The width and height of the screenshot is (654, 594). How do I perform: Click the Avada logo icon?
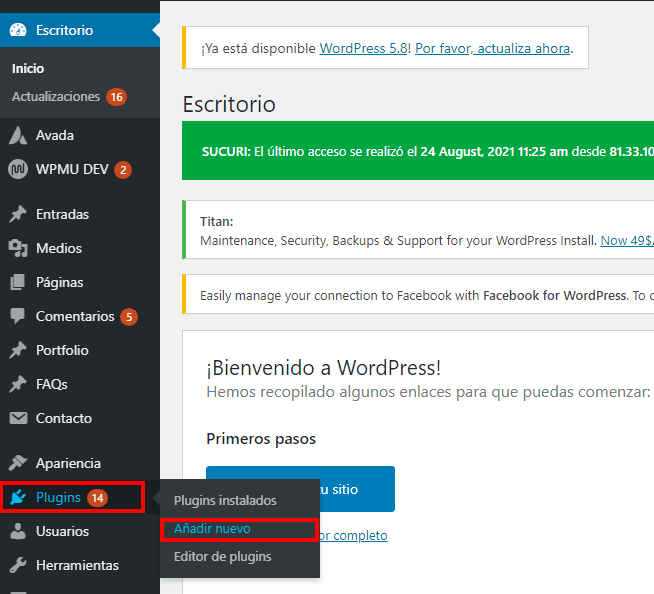coord(18,135)
